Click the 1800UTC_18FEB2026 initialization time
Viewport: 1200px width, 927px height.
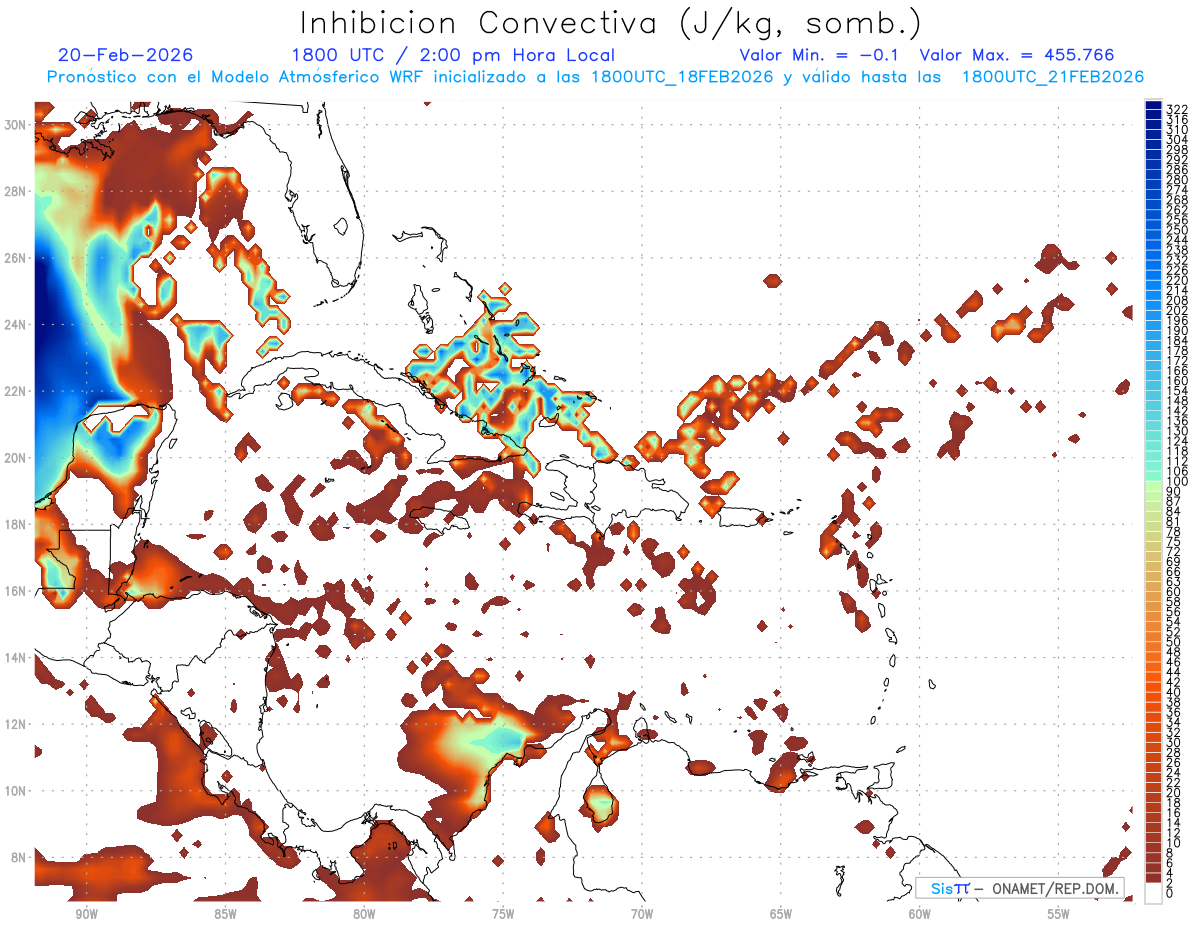pos(682,77)
